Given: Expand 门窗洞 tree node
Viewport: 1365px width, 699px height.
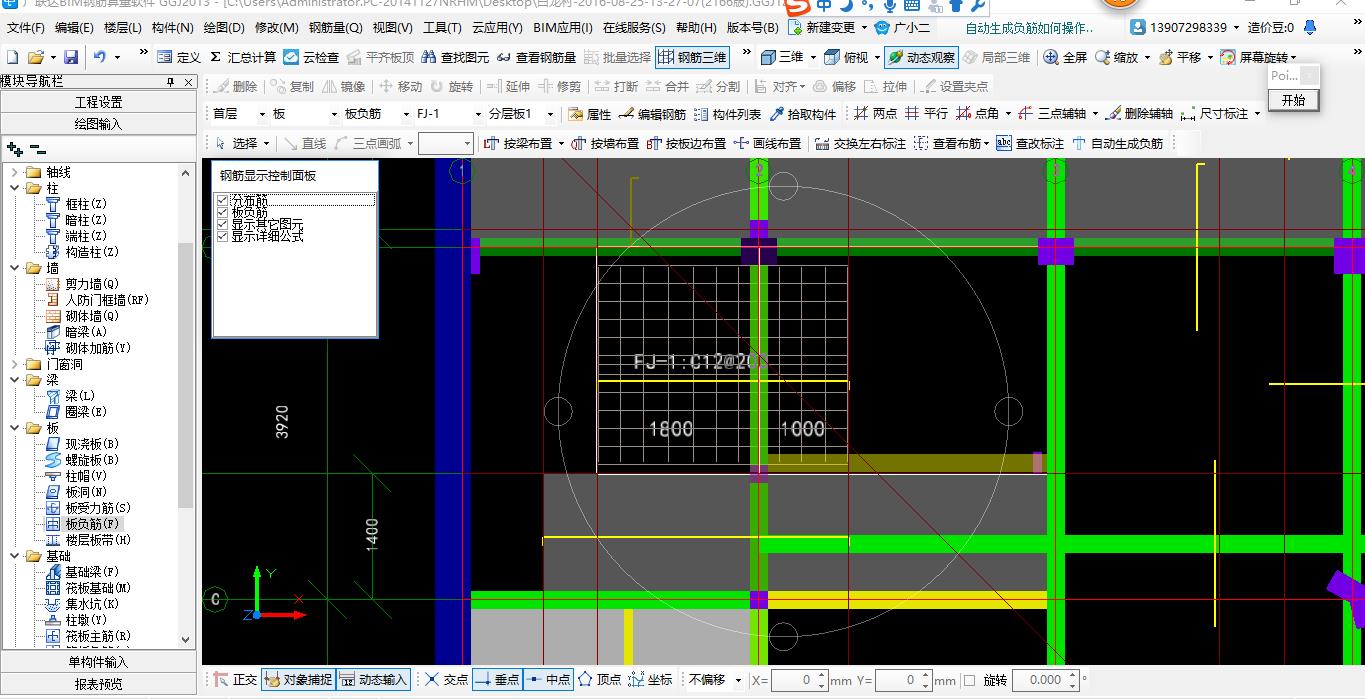Looking at the screenshot, I should (15, 364).
